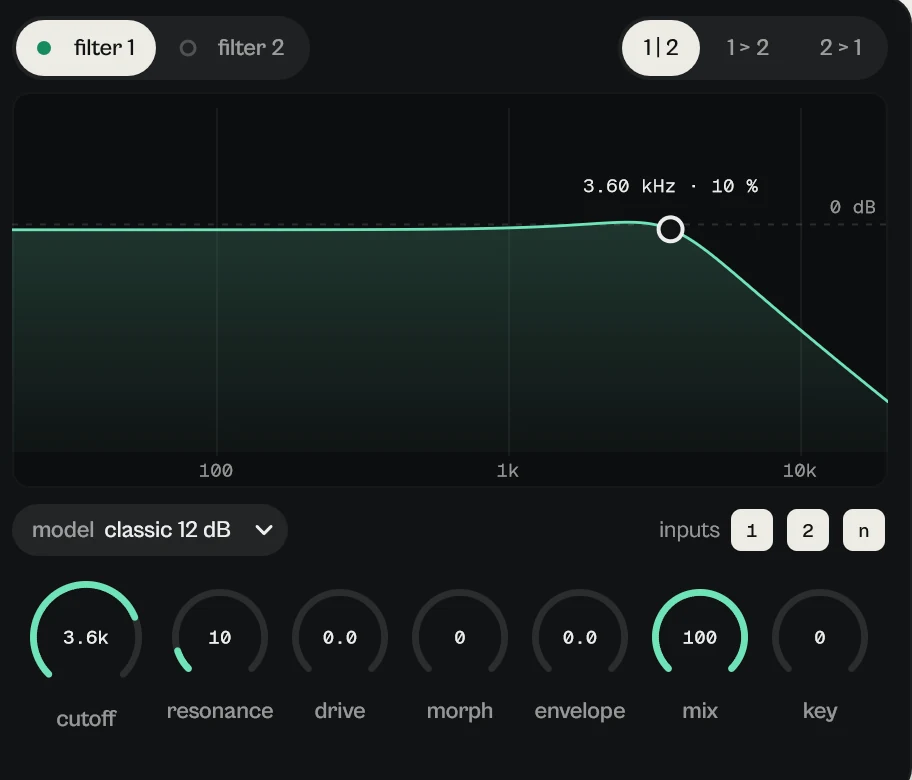The image size is (912, 780).
Task: Click the 0 dB reference label
Action: [x=852, y=207]
